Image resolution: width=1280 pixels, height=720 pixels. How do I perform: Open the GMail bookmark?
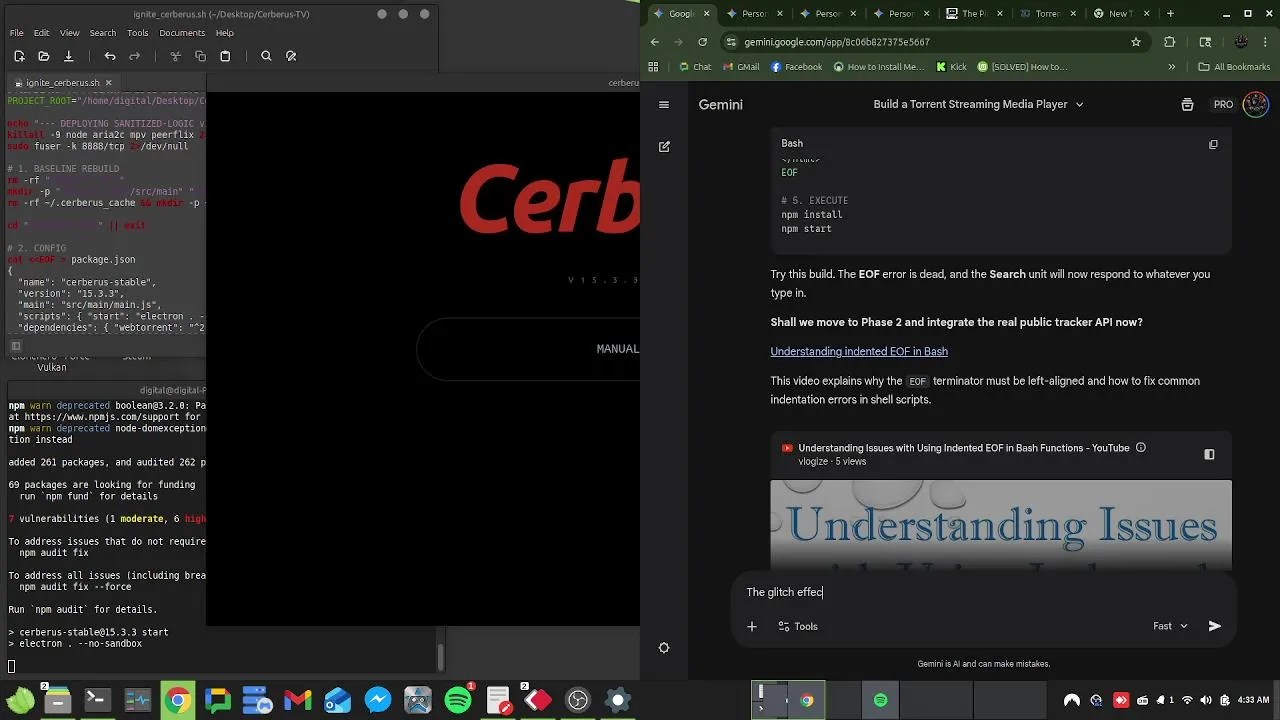click(740, 67)
